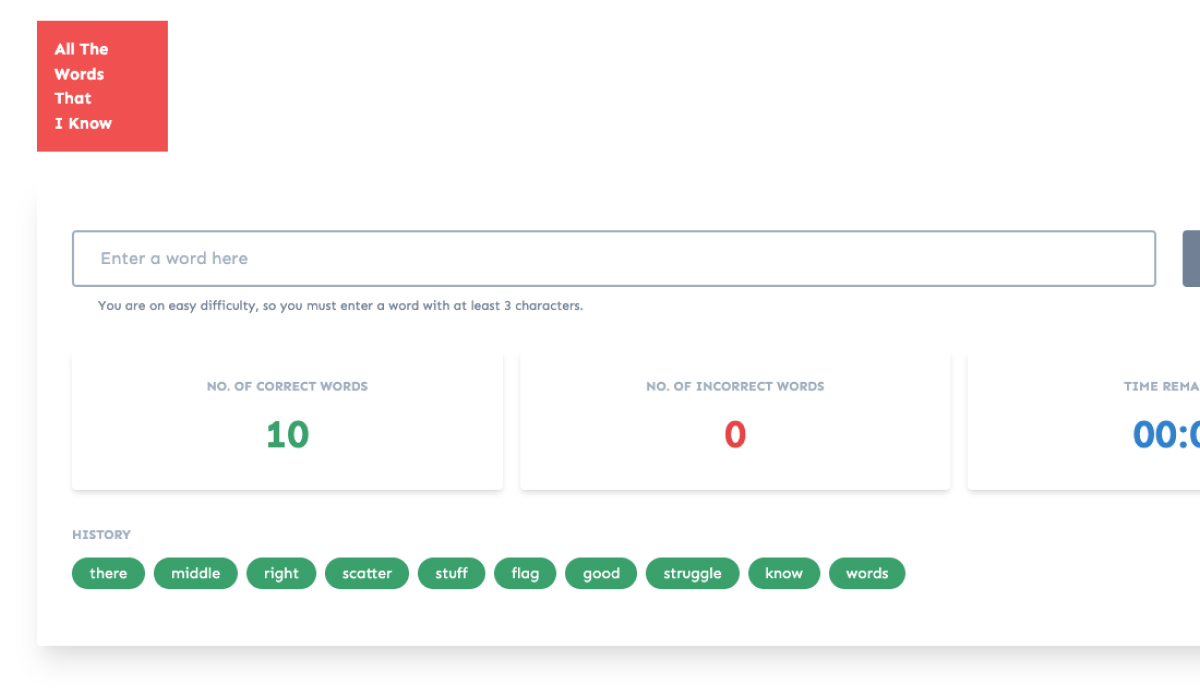Click the "flag" word tag
The image size is (1200, 700).
click(x=525, y=573)
